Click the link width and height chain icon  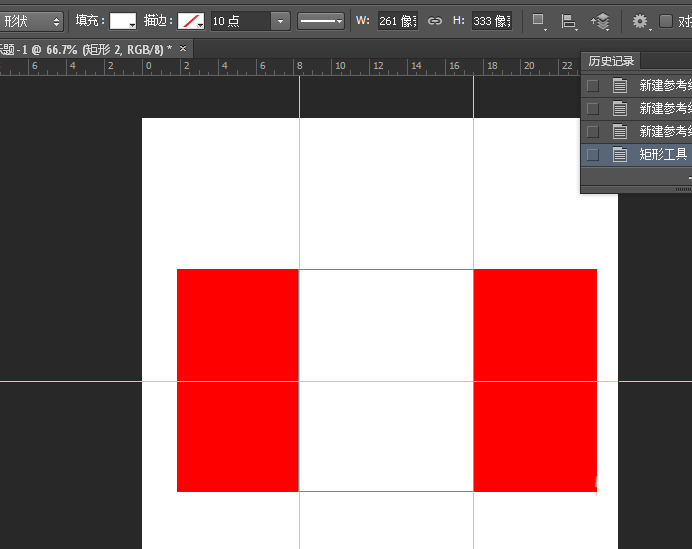pyautogui.click(x=434, y=21)
